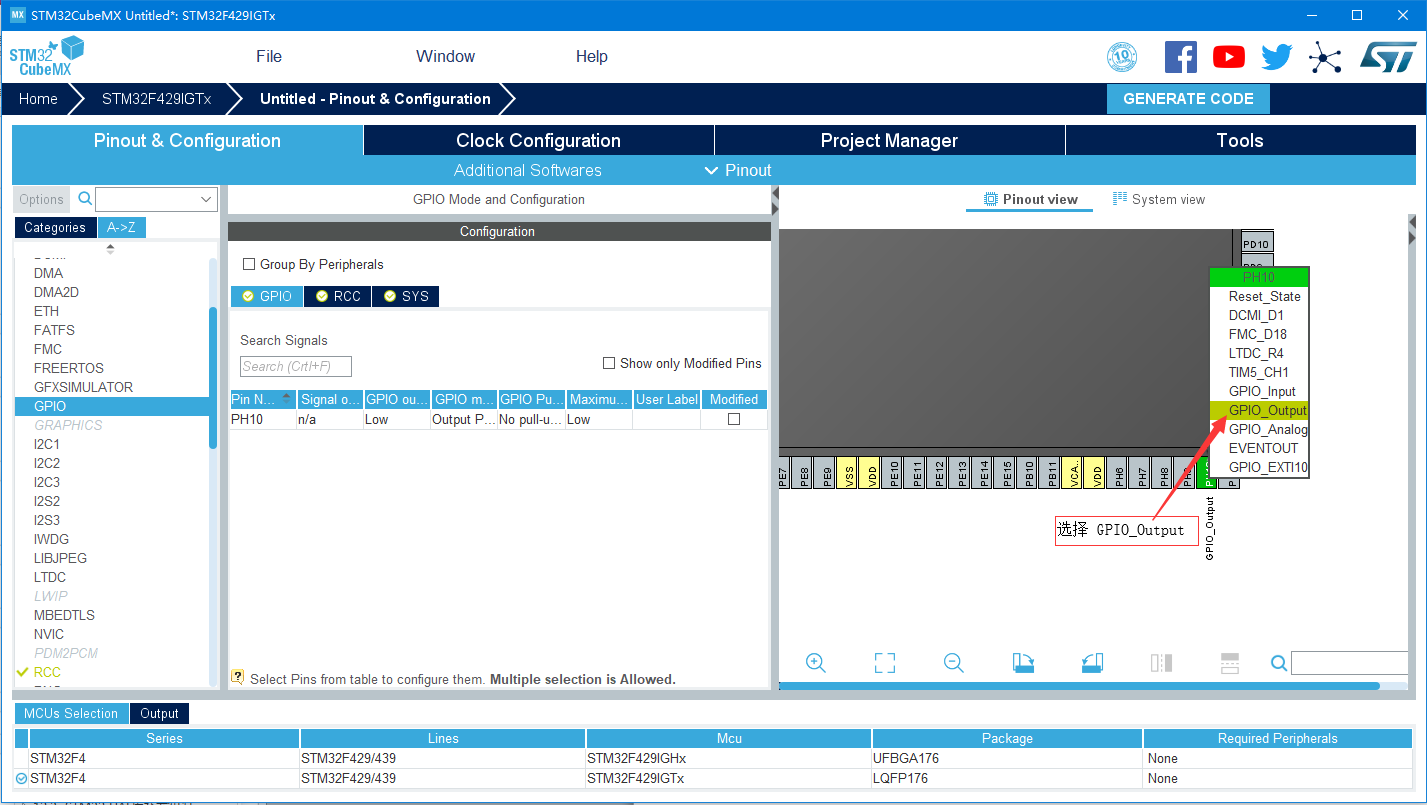Image resolution: width=1427 pixels, height=805 pixels.
Task: Toggle the Group By Peripherals checkbox
Action: click(249, 264)
